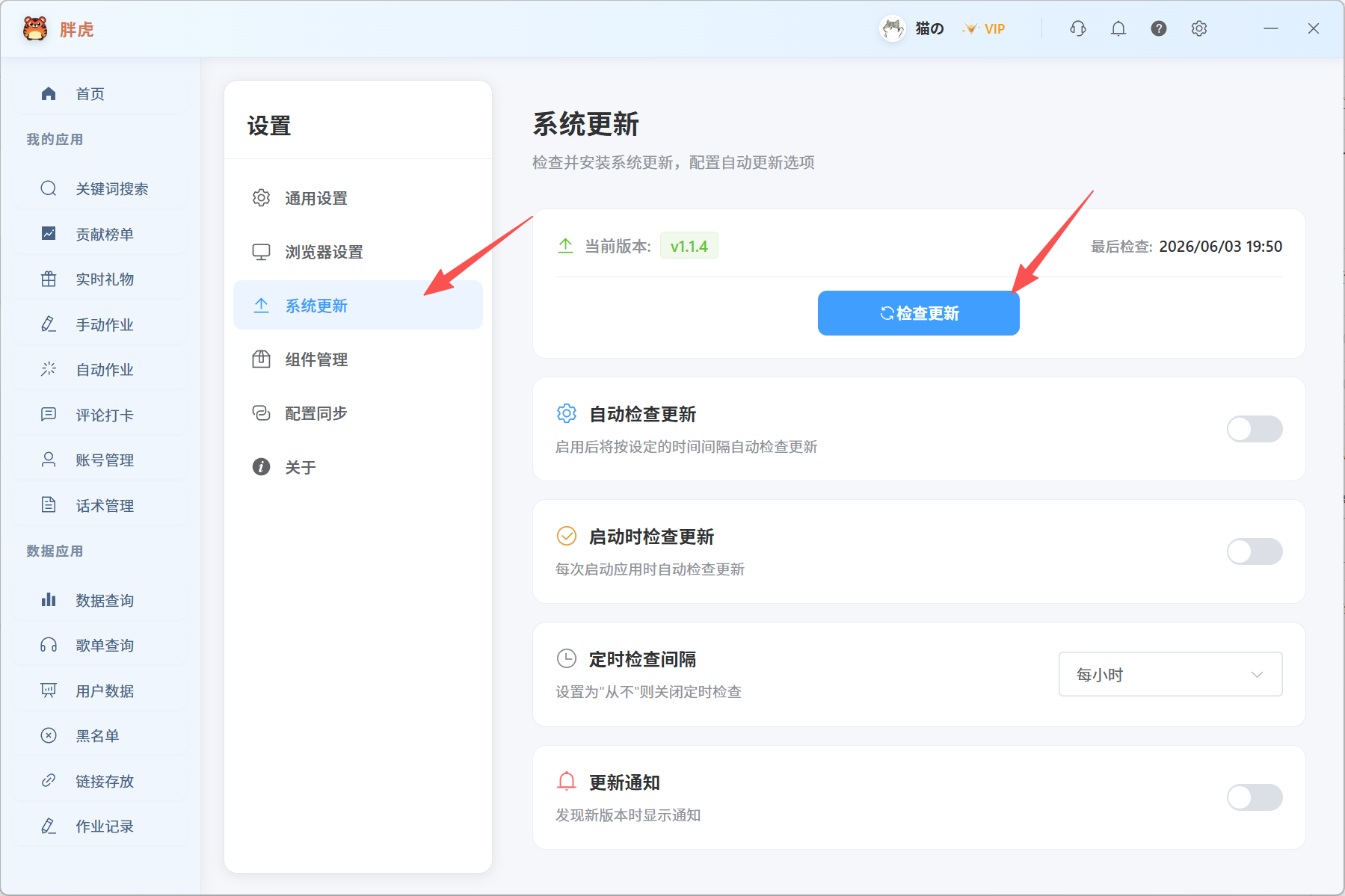
Task: Open settings gear in title bar
Action: tap(1198, 28)
